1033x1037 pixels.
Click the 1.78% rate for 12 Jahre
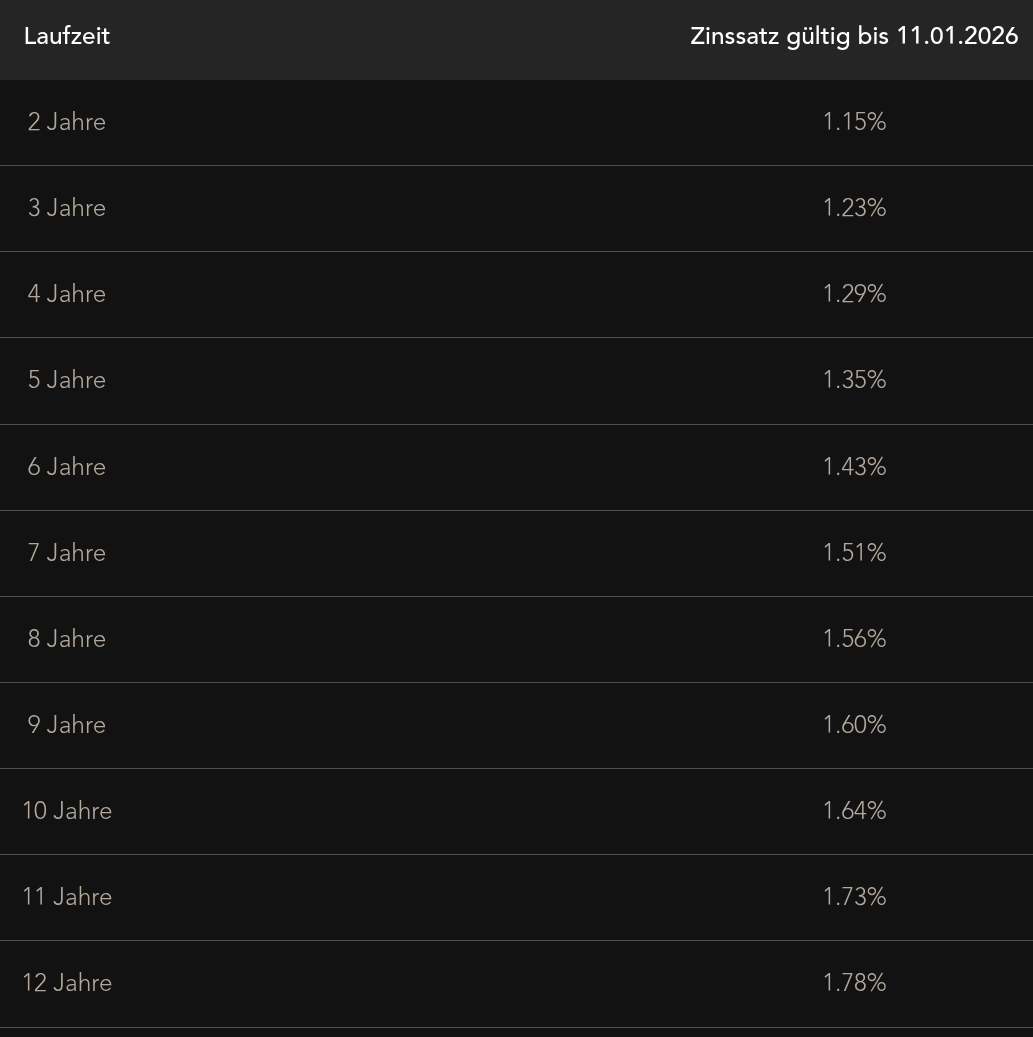pos(854,983)
